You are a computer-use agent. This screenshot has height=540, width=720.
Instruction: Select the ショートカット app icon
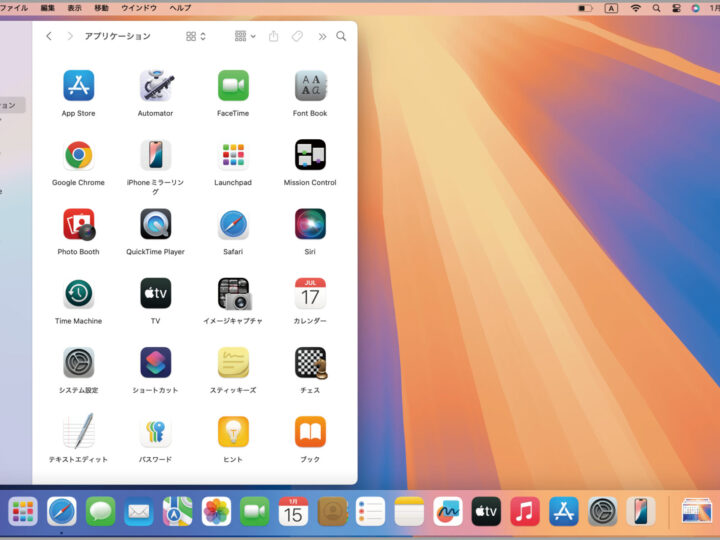click(156, 363)
